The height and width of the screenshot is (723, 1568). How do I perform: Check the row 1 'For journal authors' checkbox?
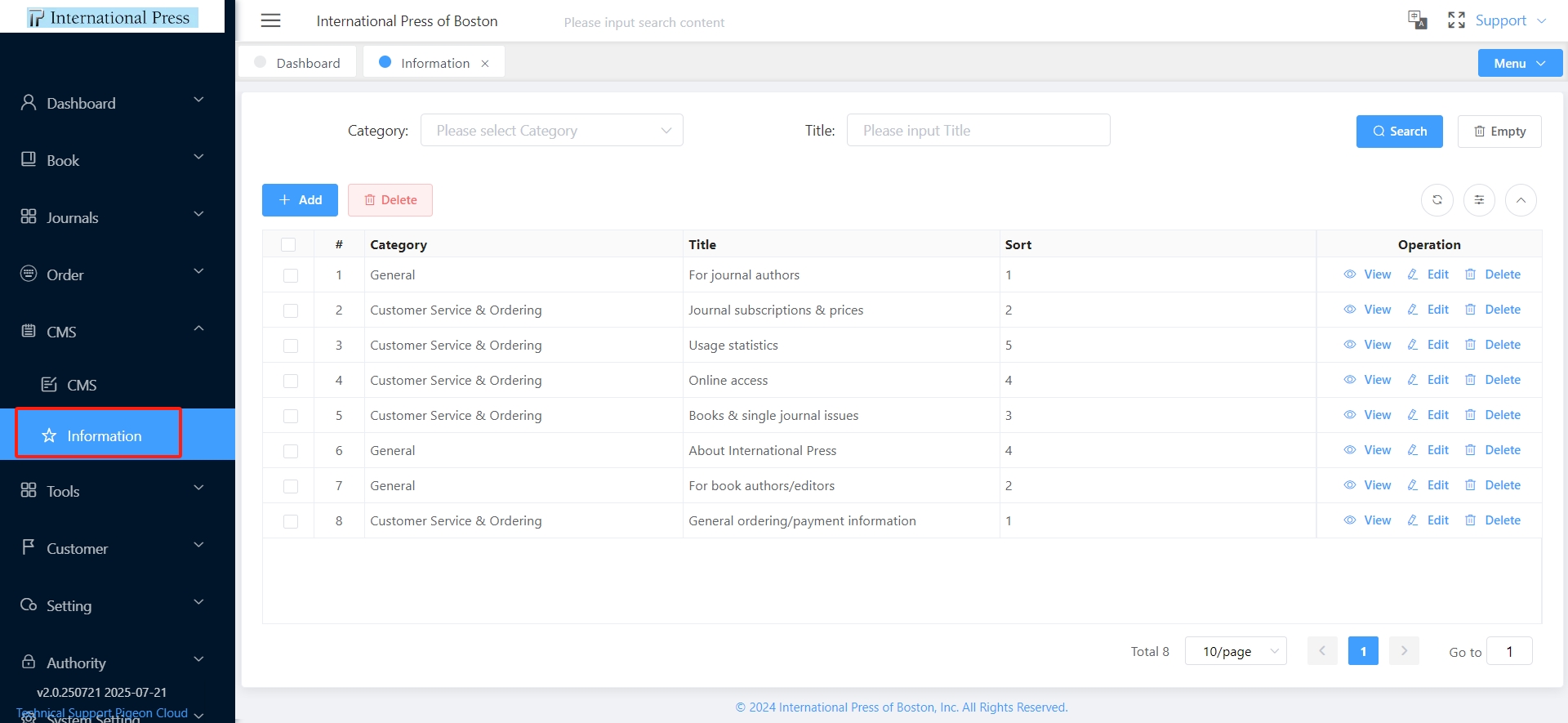click(291, 275)
